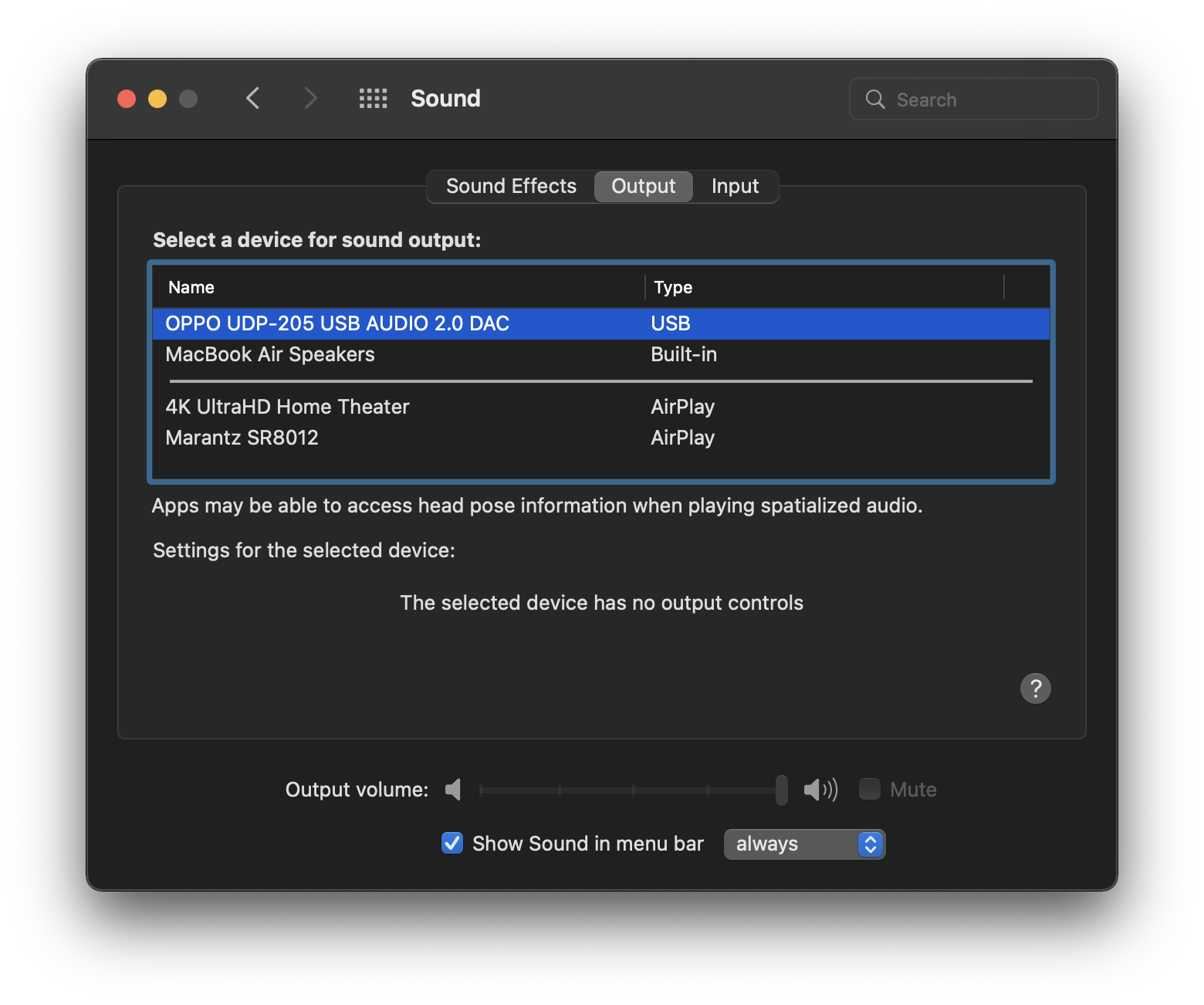Show all preferences grid icon

click(x=373, y=99)
